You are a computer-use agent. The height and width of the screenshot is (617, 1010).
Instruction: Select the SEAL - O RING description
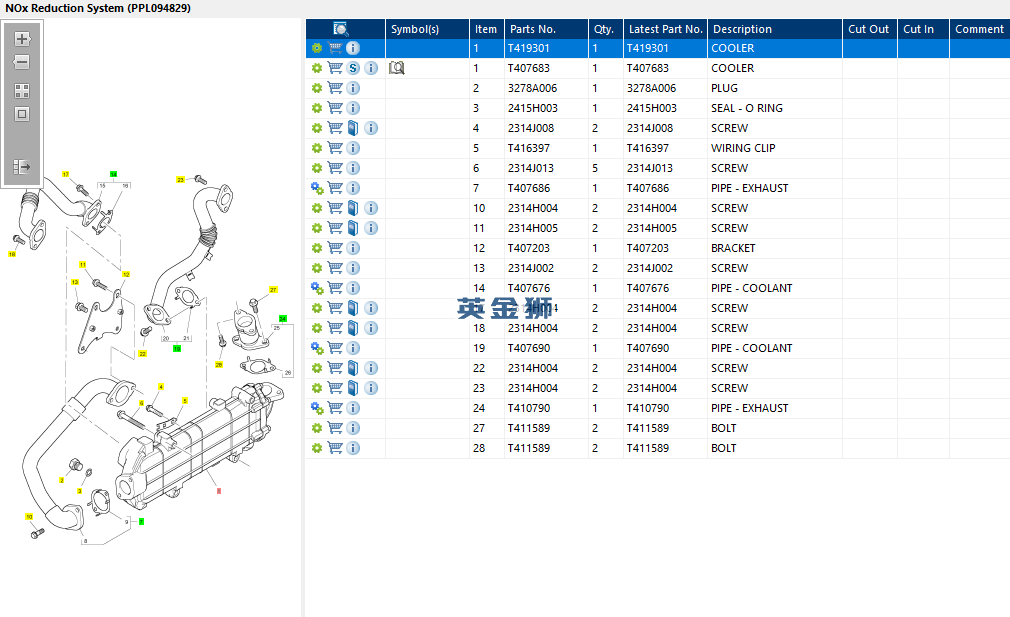tap(775, 108)
